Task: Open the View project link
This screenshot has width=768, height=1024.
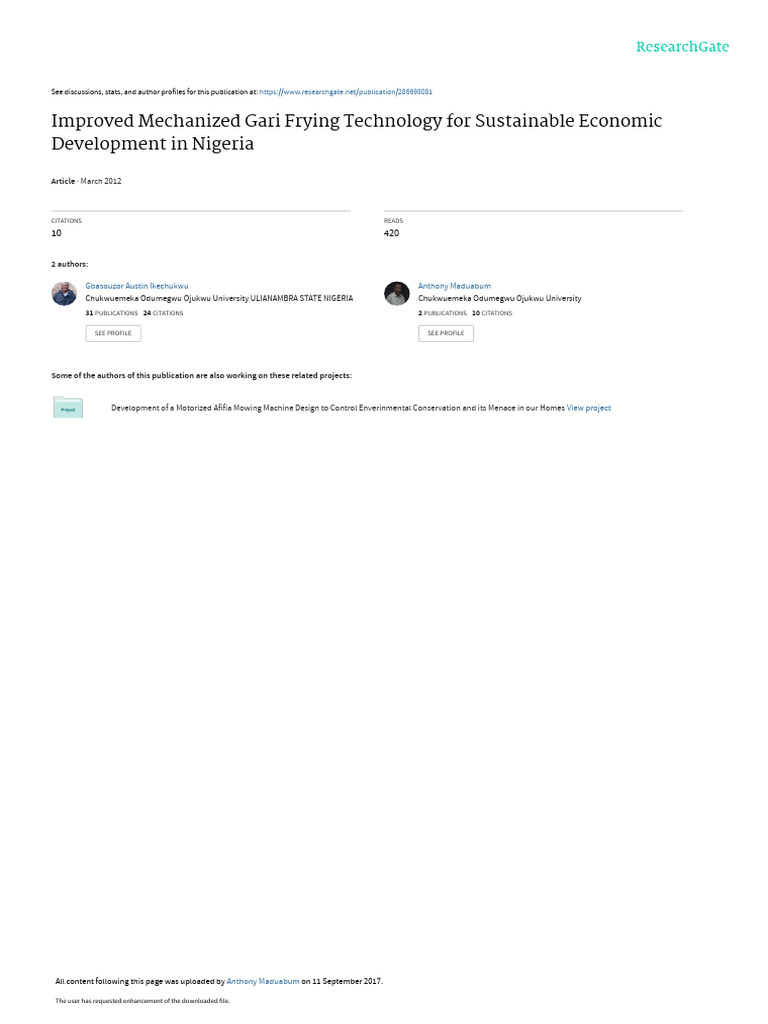Action: (588, 408)
